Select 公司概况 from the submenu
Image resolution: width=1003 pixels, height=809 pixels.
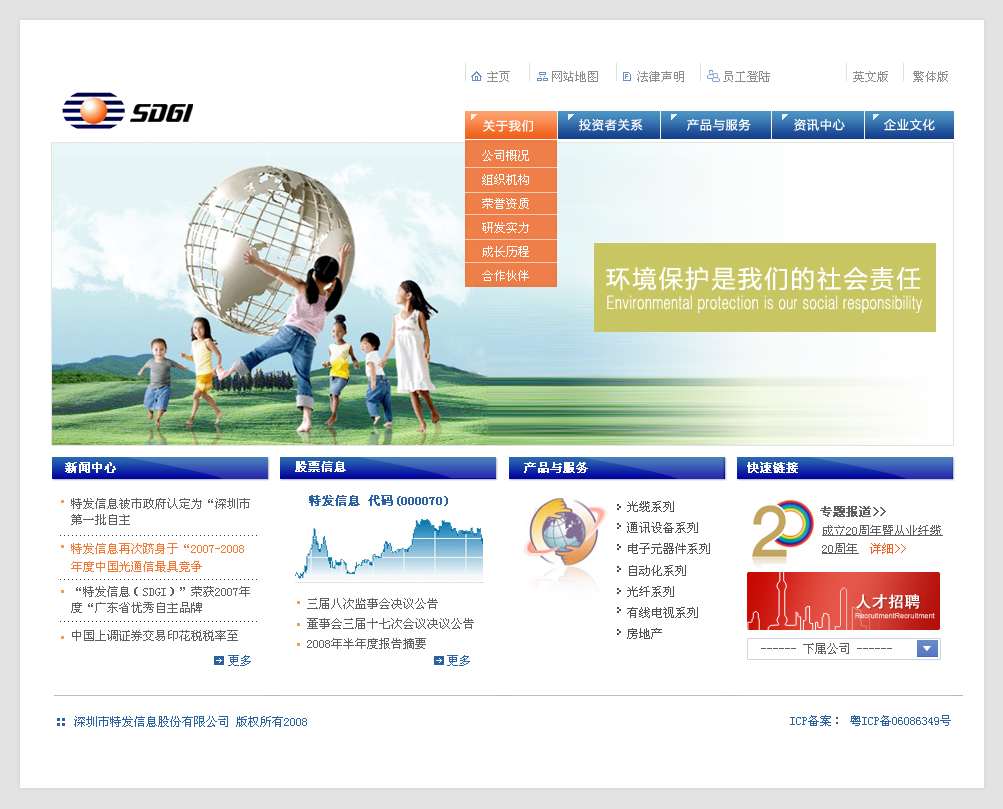(x=506, y=156)
